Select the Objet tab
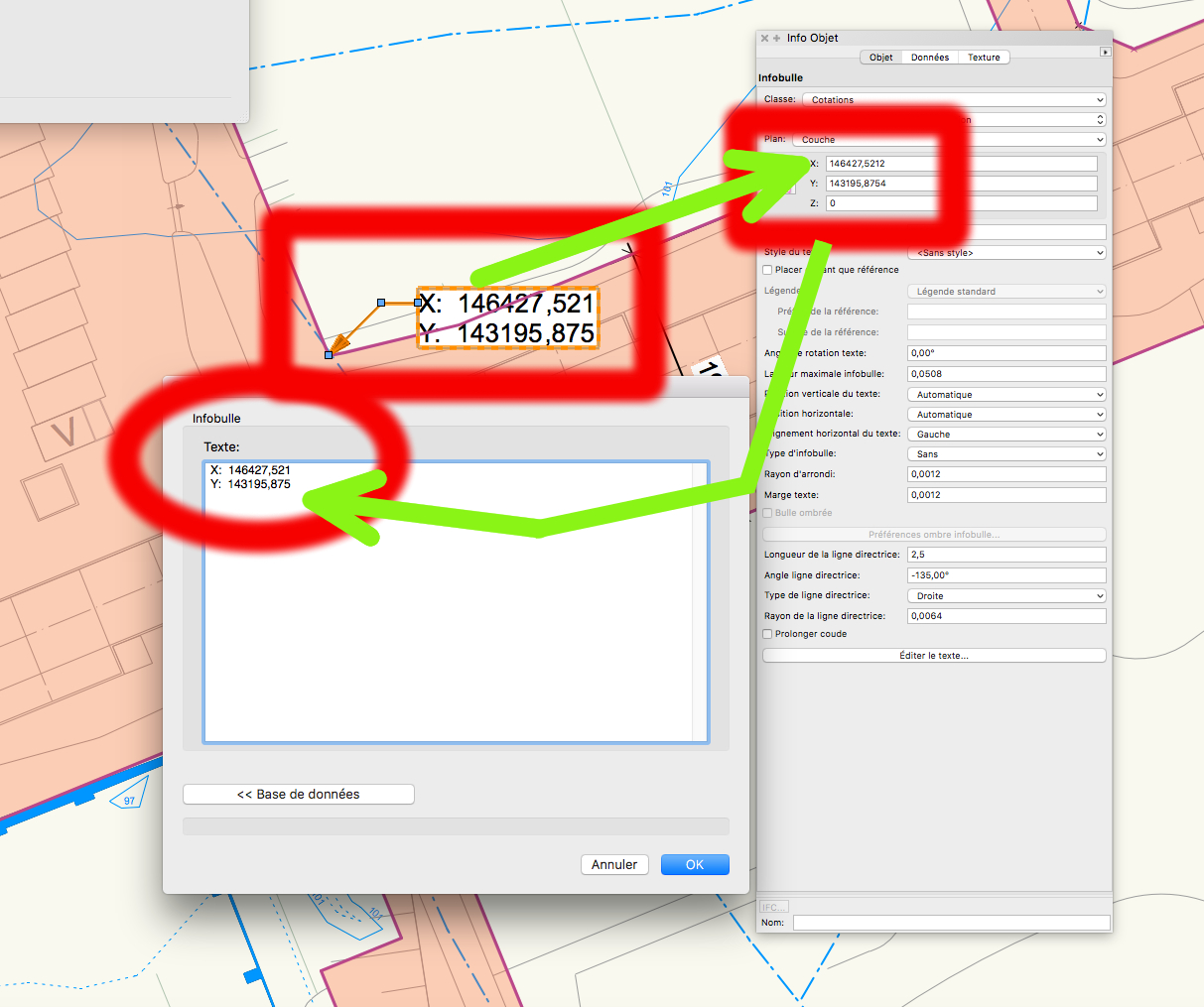Screen dimensions: 1204x1007 click(x=881, y=58)
